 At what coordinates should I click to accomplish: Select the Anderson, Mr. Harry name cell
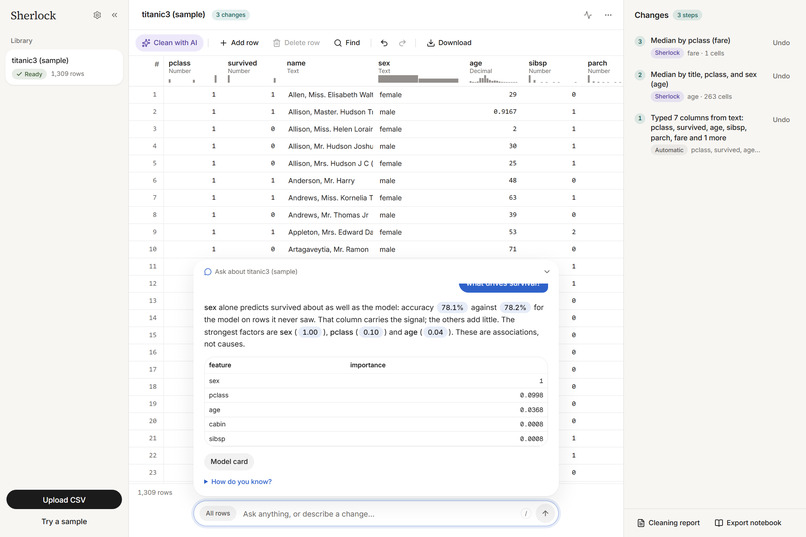[330, 180]
